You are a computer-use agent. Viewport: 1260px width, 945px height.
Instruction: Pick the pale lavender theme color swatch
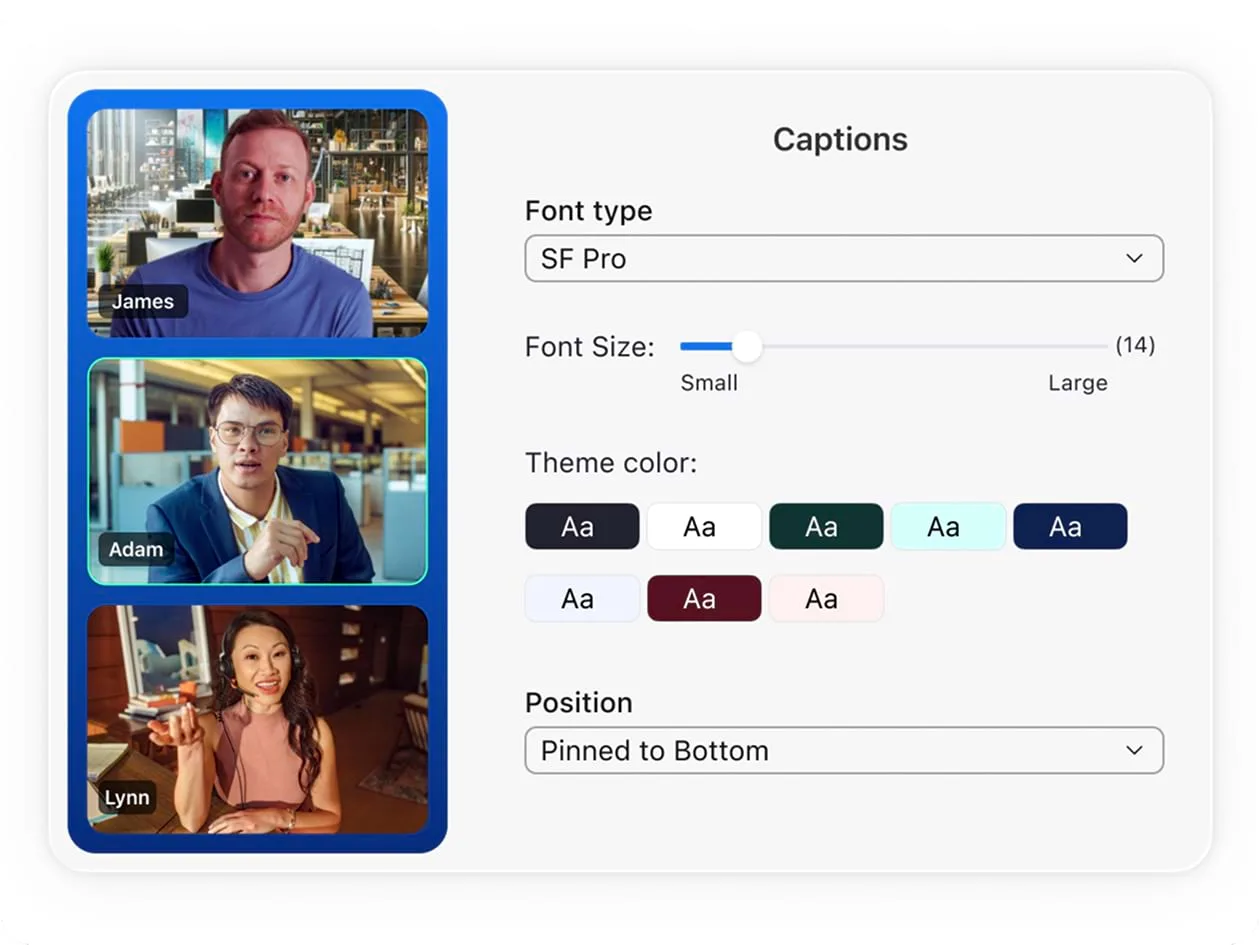coord(582,599)
